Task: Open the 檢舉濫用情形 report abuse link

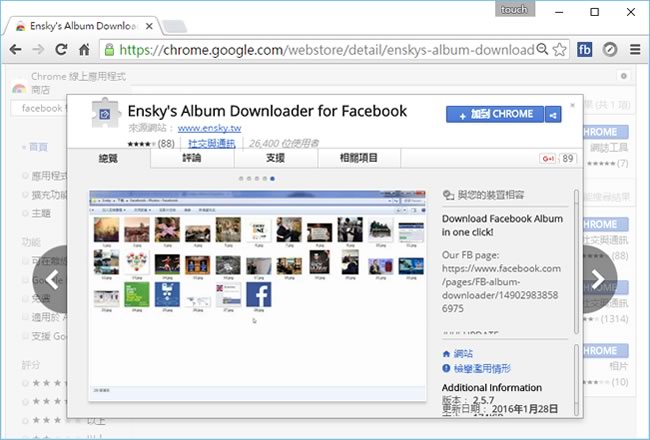Action: (x=476, y=368)
